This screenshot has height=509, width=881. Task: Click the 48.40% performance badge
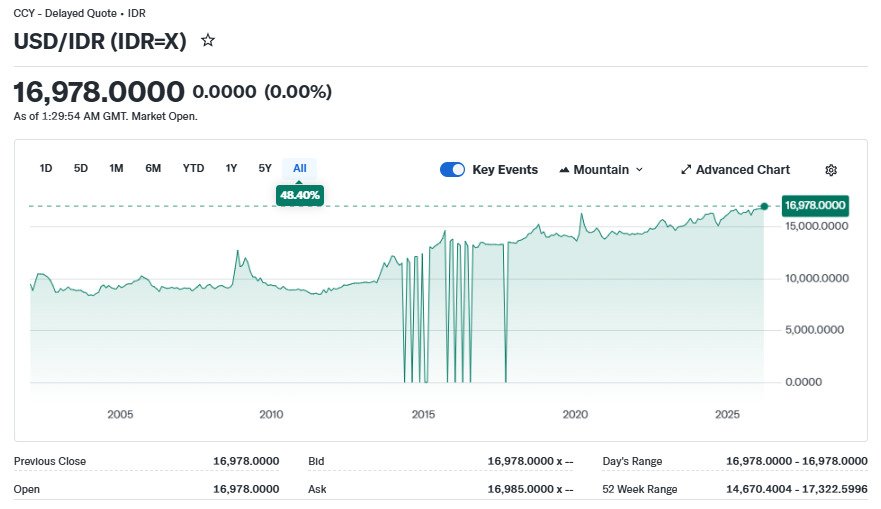[x=300, y=195]
